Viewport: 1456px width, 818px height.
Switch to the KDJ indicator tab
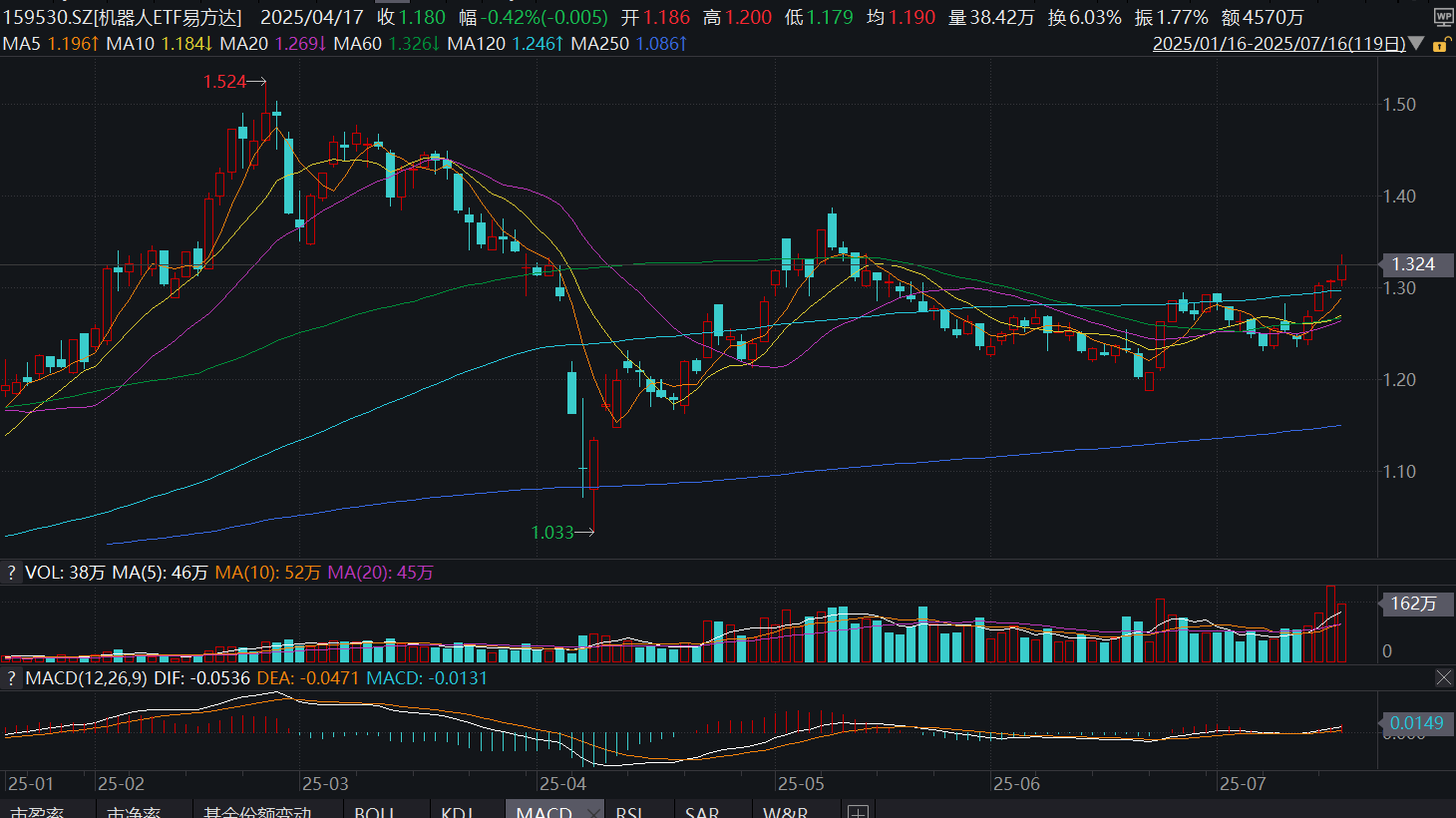(457, 812)
